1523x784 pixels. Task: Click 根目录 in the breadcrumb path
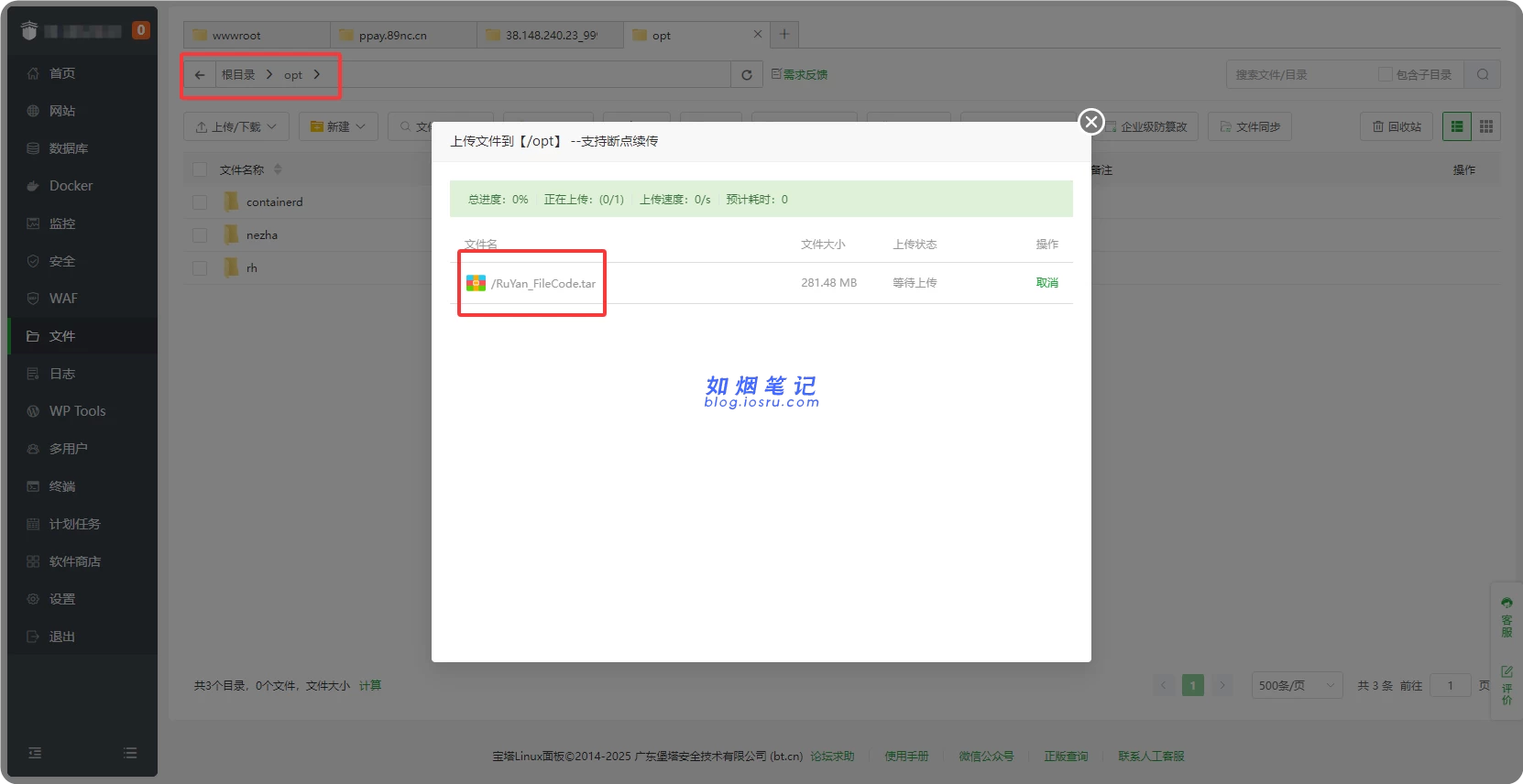pos(238,75)
